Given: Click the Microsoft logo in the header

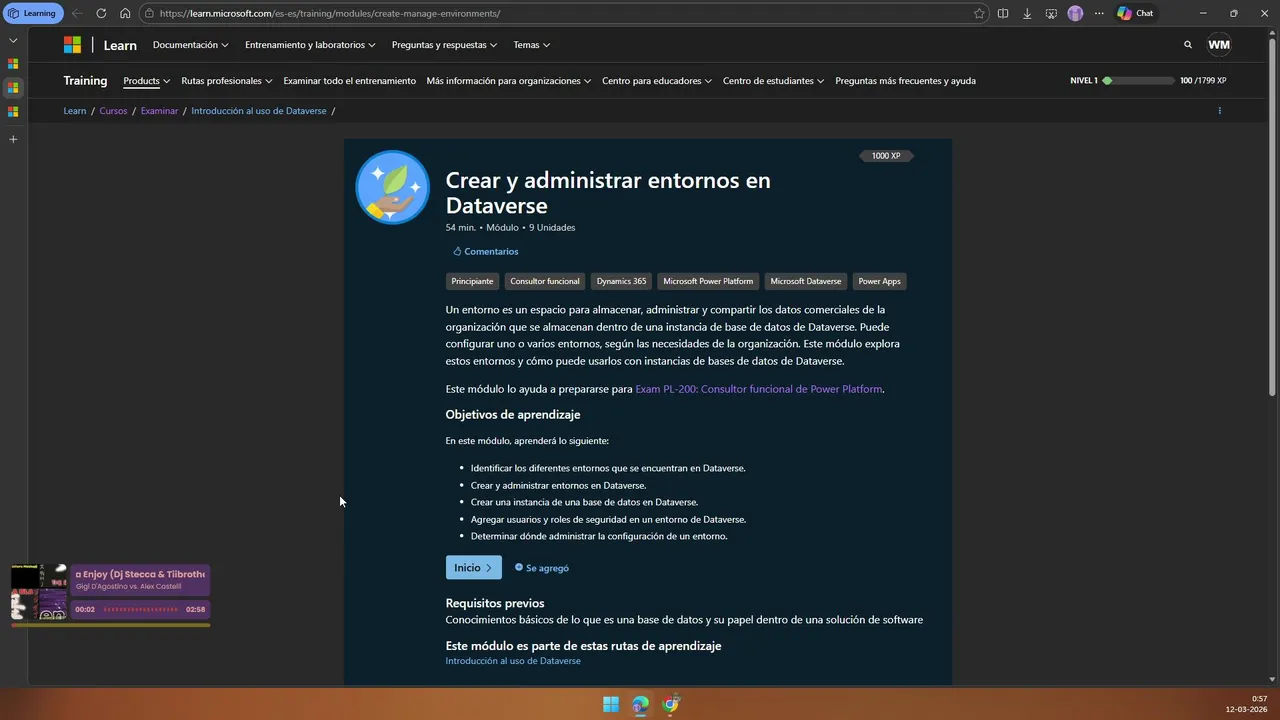Looking at the screenshot, I should tap(72, 45).
